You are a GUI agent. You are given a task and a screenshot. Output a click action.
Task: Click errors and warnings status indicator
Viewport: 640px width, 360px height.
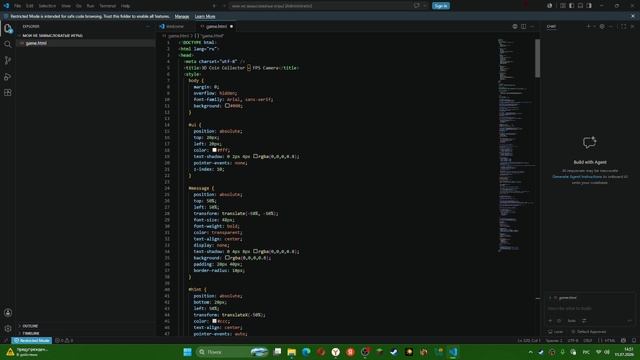(64, 340)
